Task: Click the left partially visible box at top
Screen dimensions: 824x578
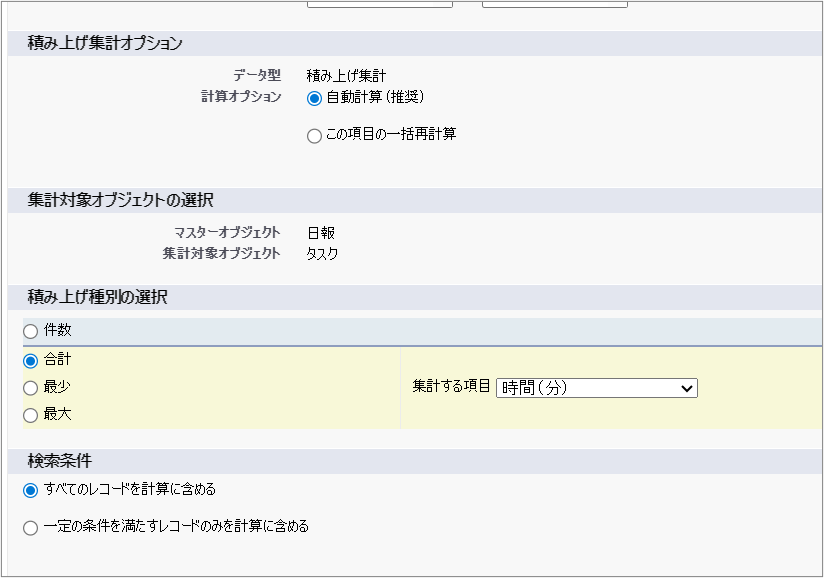Action: [x=379, y=4]
